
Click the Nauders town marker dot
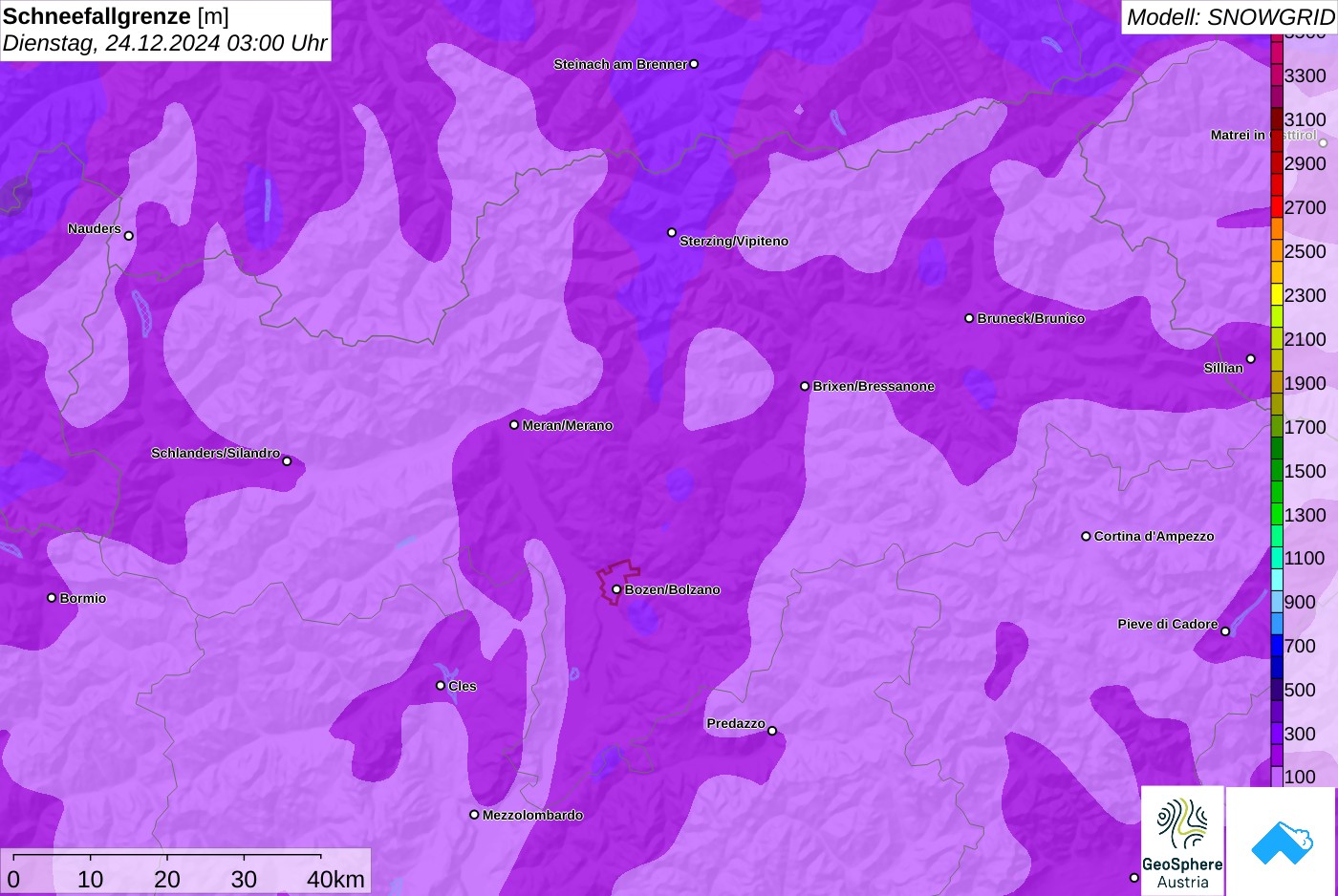[129, 236]
